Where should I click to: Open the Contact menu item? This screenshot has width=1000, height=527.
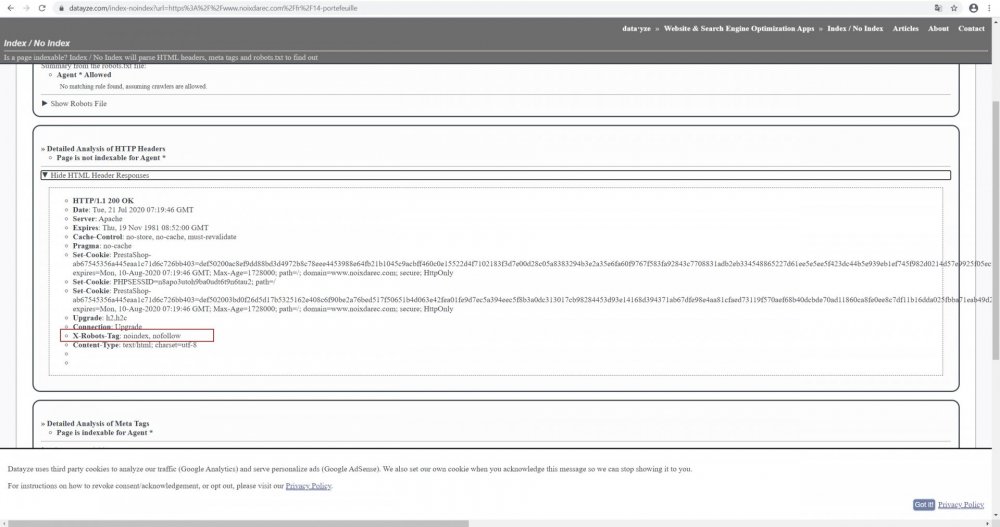(x=971, y=29)
